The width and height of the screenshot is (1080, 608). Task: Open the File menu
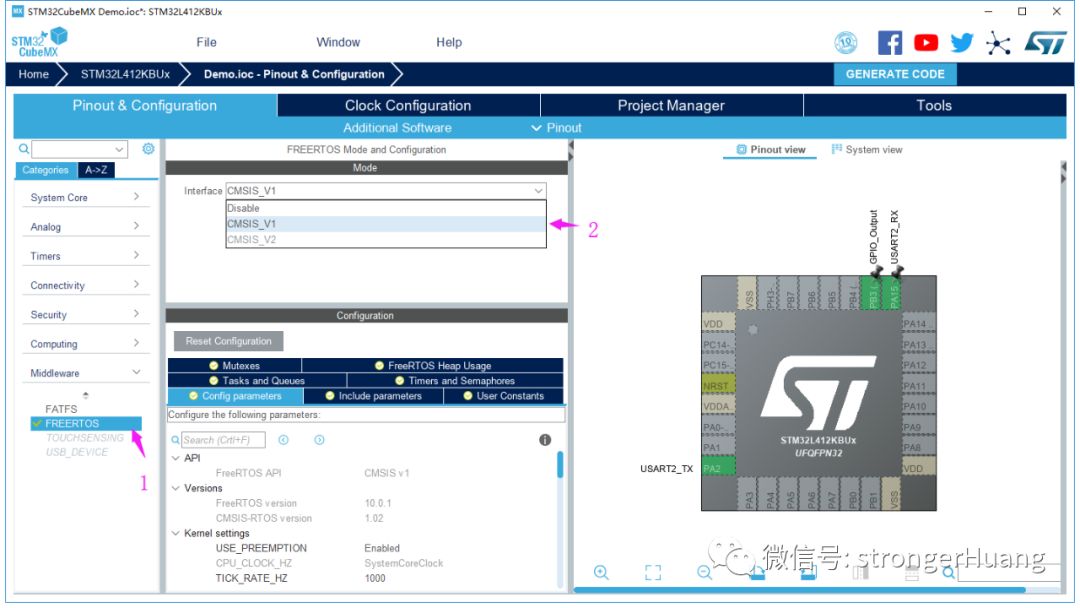tap(206, 42)
